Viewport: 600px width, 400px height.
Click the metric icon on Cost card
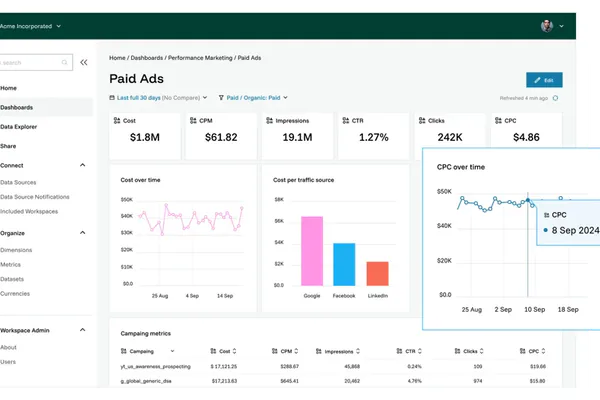click(117, 121)
